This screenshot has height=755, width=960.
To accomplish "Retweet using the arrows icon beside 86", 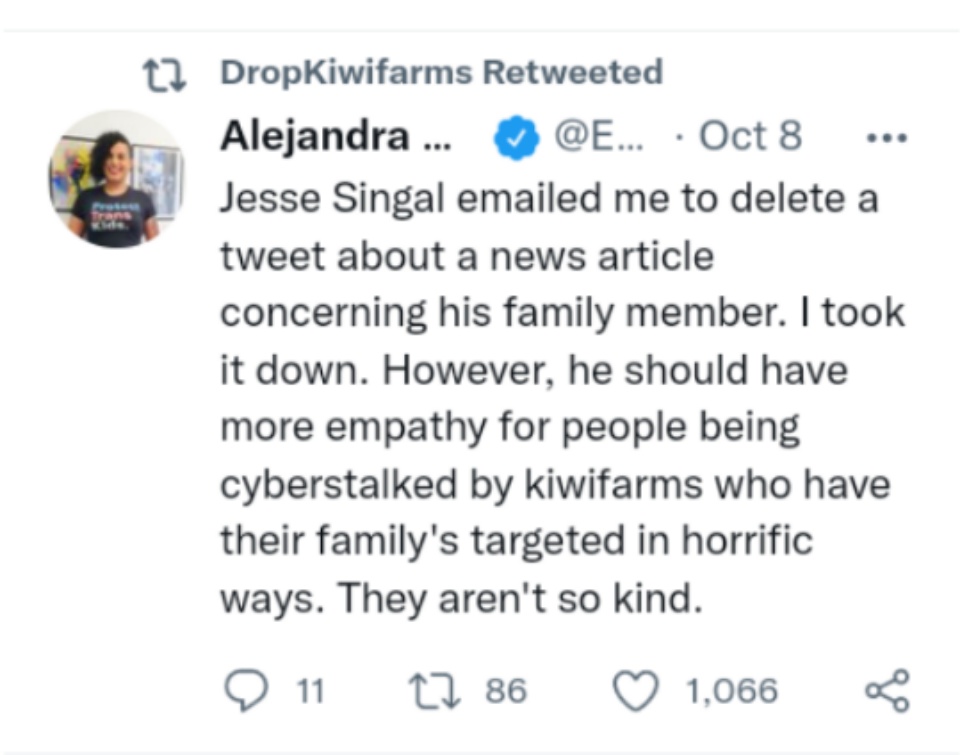I will [434, 691].
